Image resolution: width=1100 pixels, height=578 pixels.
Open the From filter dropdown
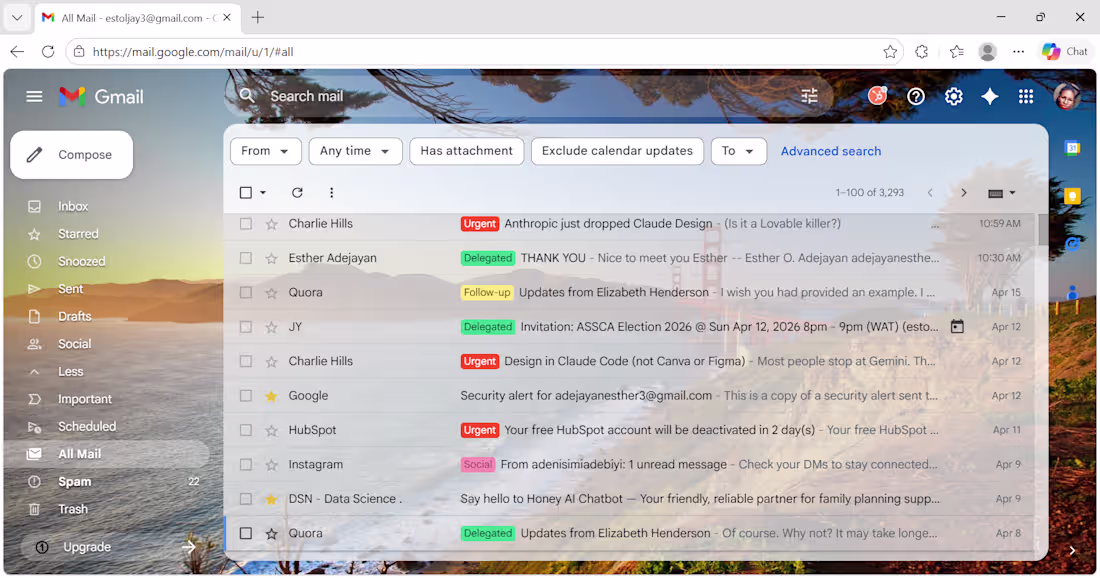point(266,151)
